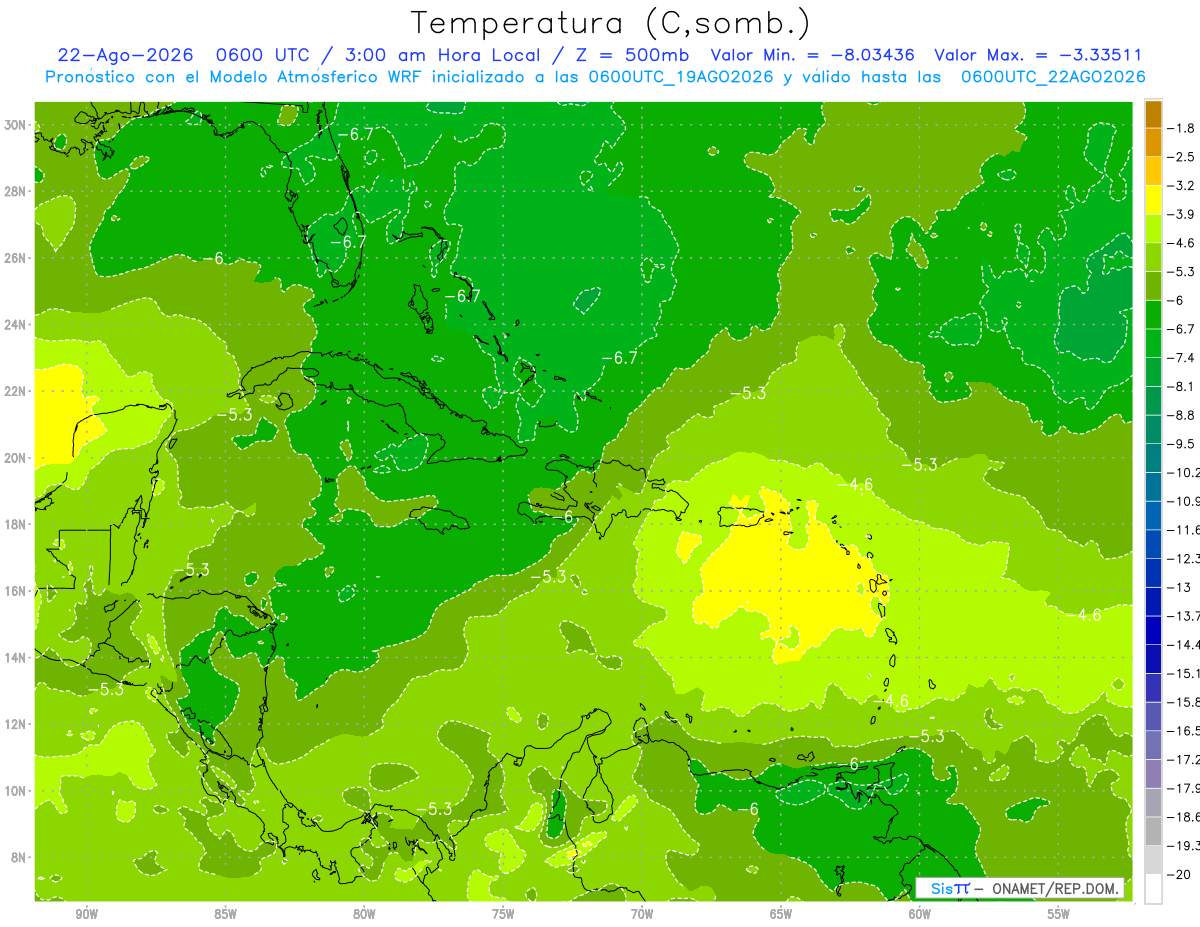This screenshot has width=1200, height=927.
Task: Click the color bar label '-20'
Action: [1178, 874]
